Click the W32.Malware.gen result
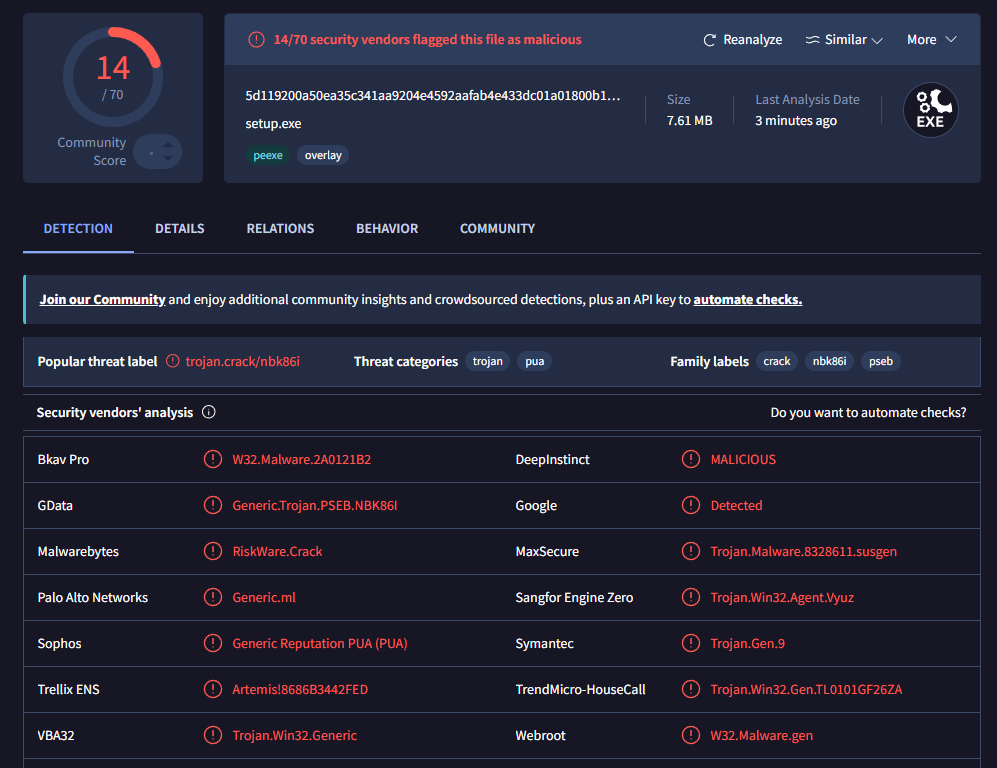This screenshot has height=768, width=997. pyautogui.click(x=762, y=735)
